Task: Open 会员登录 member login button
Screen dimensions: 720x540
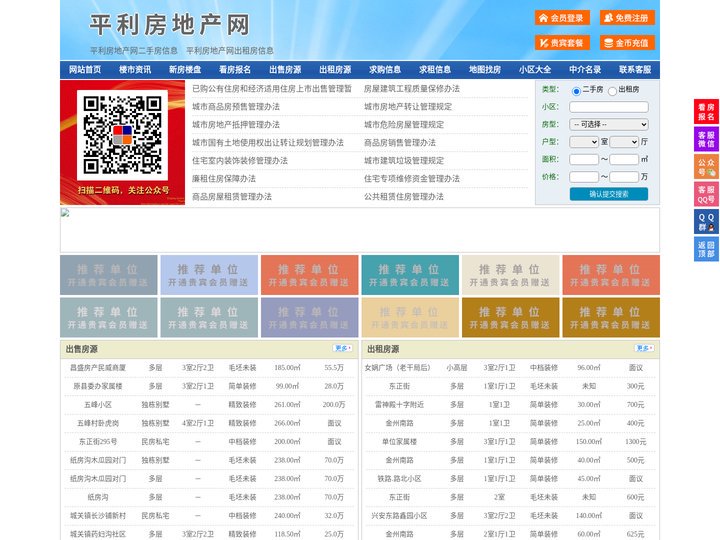Action: pyautogui.click(x=562, y=18)
